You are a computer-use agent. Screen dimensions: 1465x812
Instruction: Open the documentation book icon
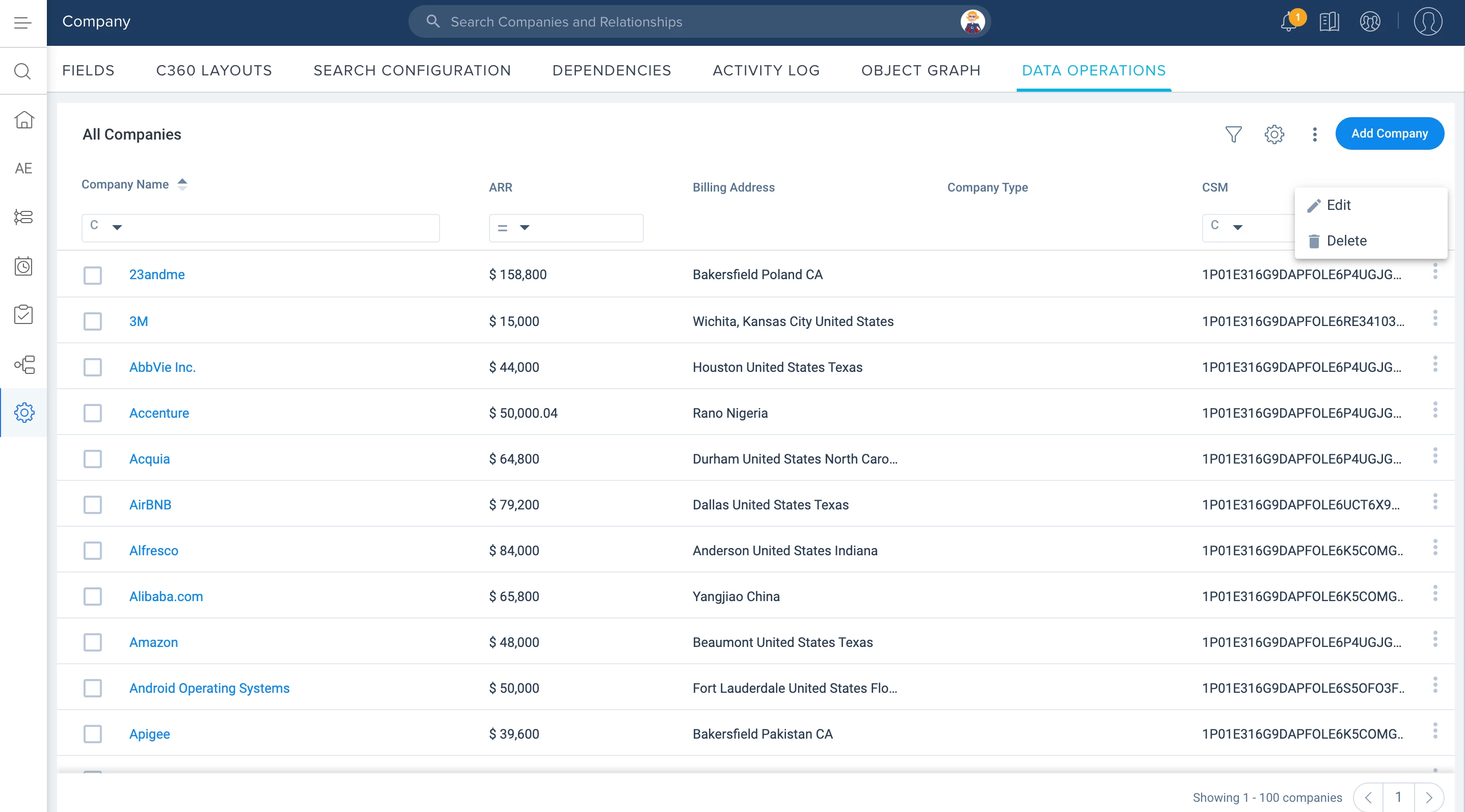pyautogui.click(x=1329, y=22)
